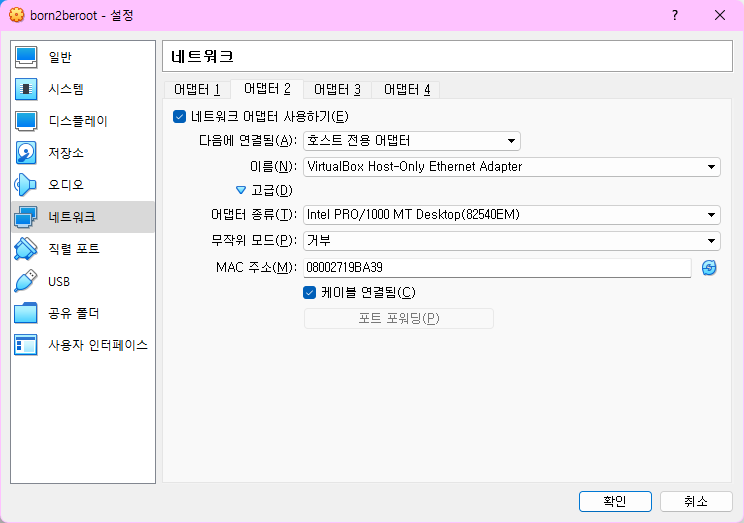Select the 공유 폴더 label in the sidebar
Viewport: 744px width, 523px height.
74,313
